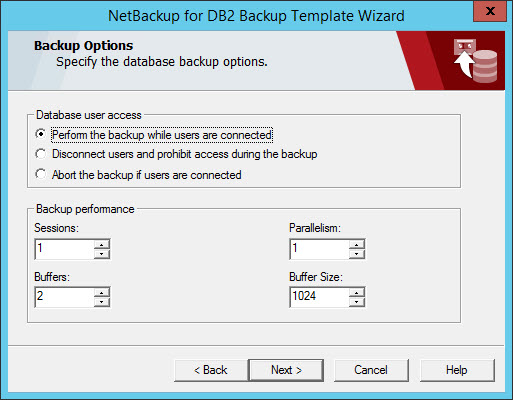Raise the Buffer Size with up arrow
The height and width of the screenshot is (400, 513).
(x=357, y=293)
